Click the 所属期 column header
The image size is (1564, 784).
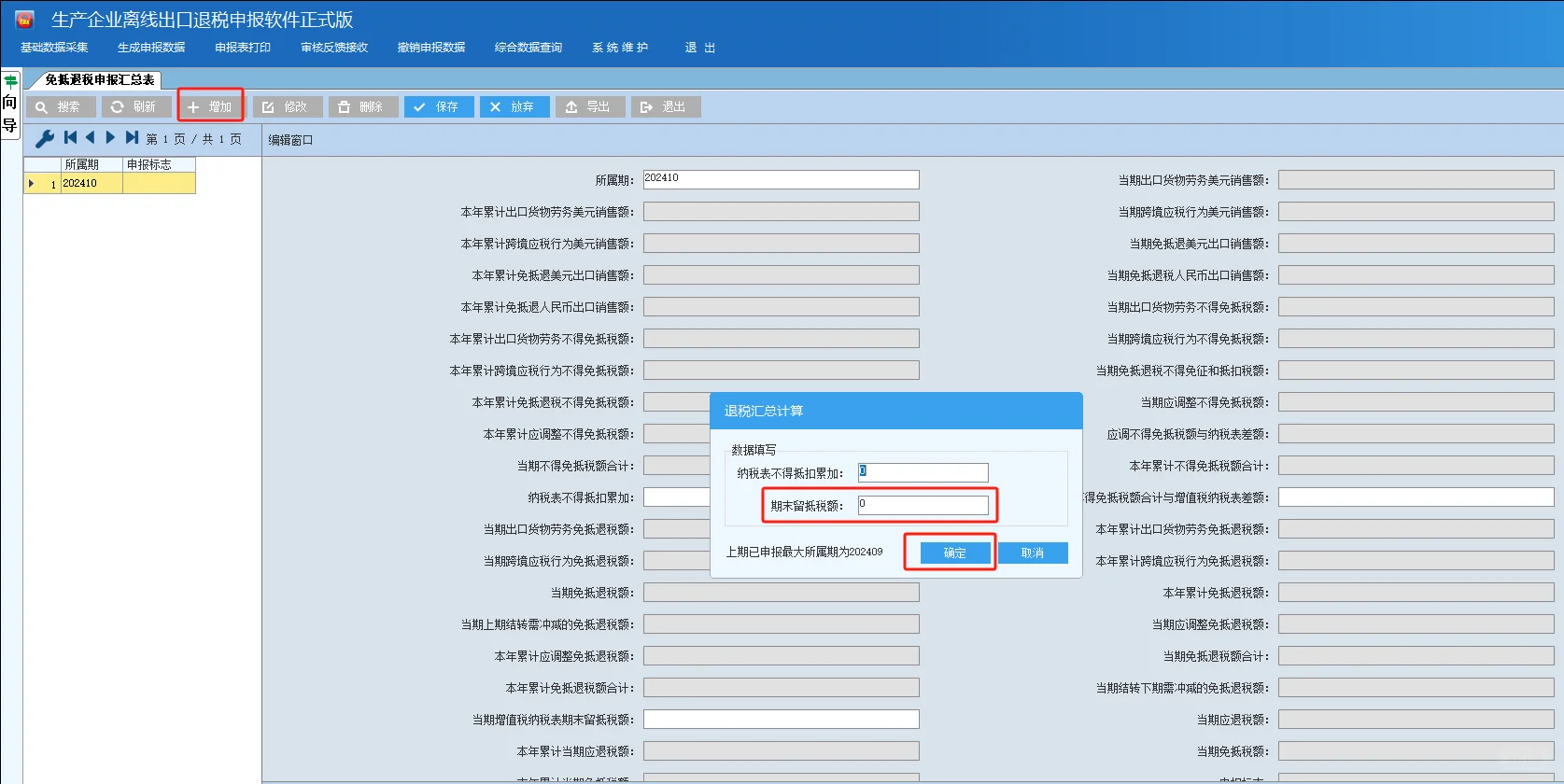pyautogui.click(x=92, y=164)
